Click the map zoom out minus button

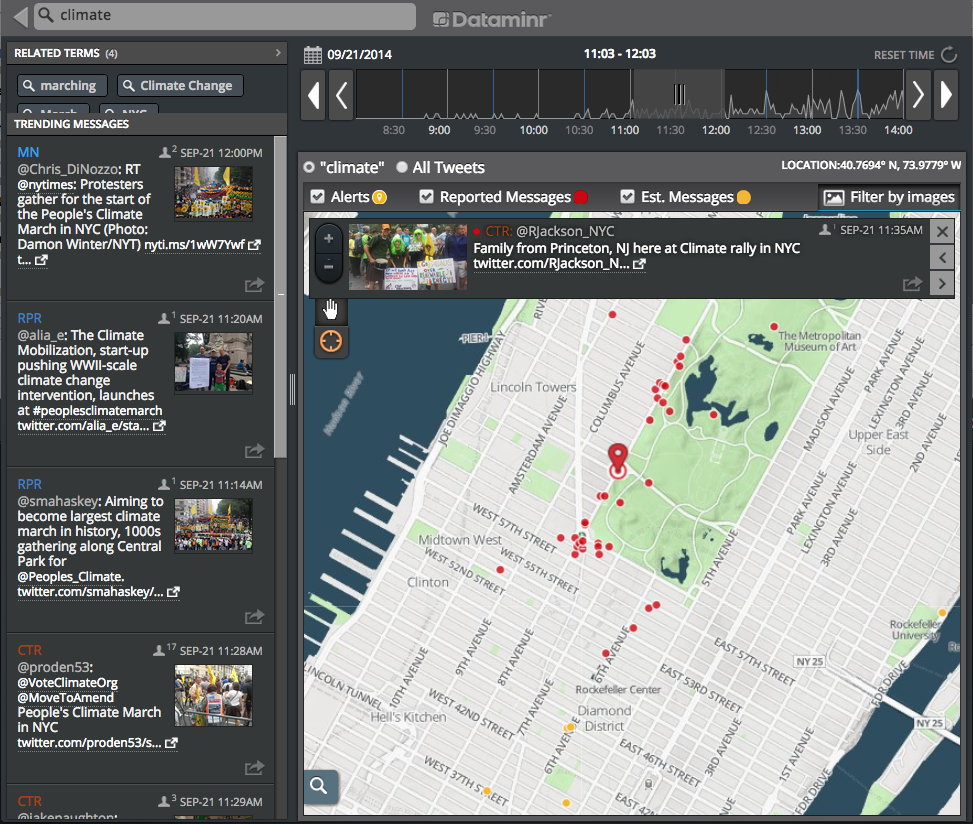329,265
